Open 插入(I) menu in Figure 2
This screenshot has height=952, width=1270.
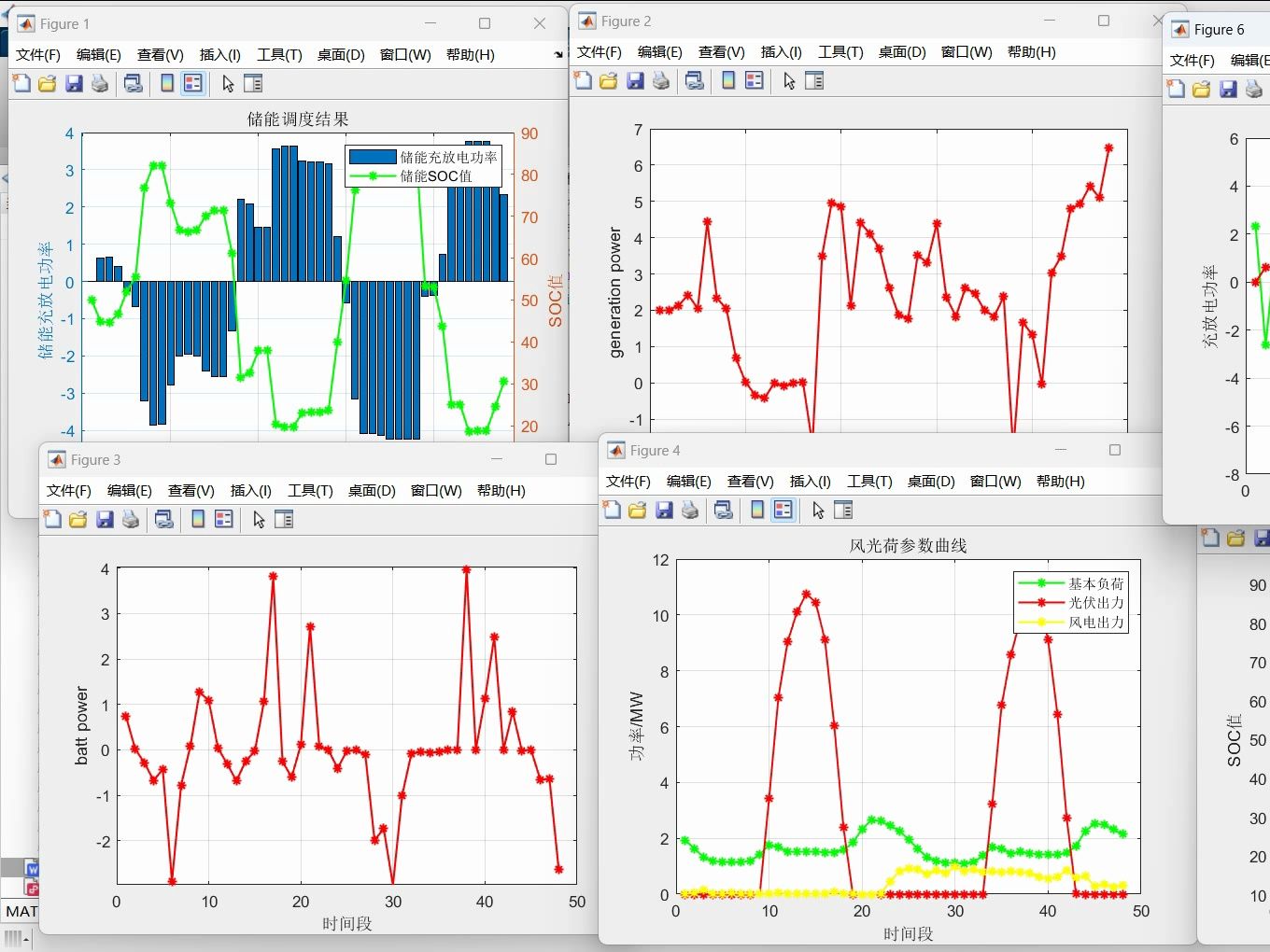pos(782,51)
